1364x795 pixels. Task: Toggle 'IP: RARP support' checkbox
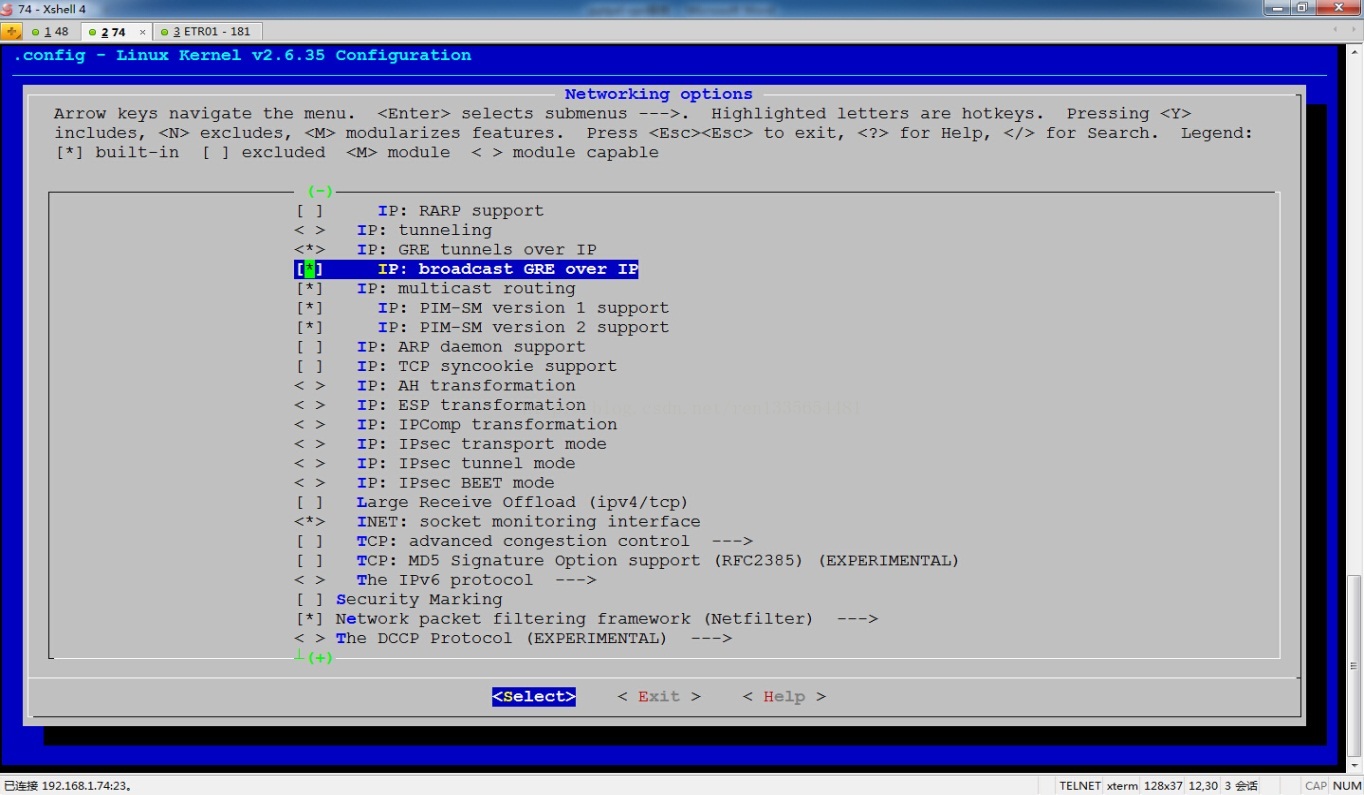click(x=310, y=211)
